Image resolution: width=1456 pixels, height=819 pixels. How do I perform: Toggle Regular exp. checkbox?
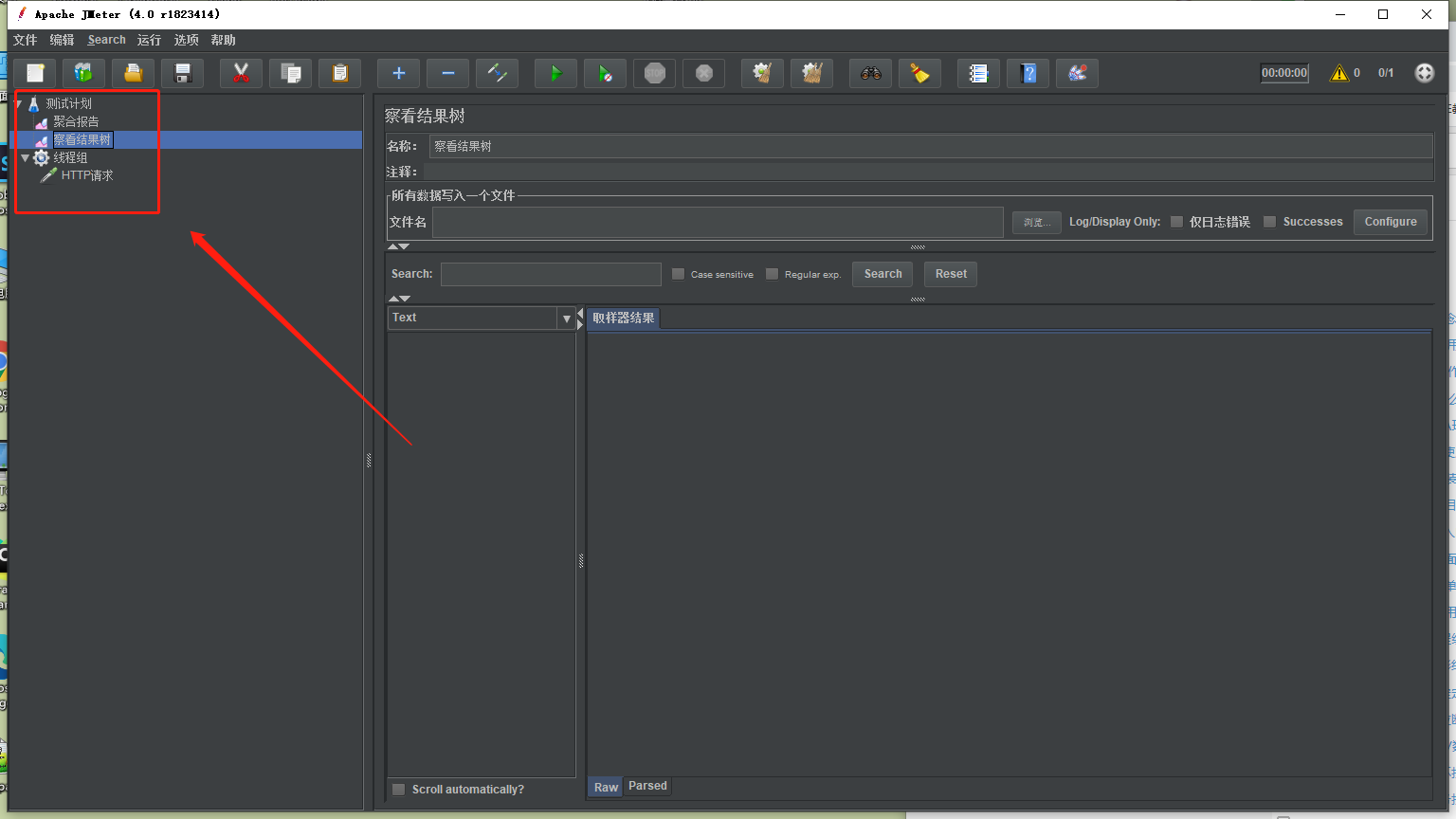(x=772, y=274)
